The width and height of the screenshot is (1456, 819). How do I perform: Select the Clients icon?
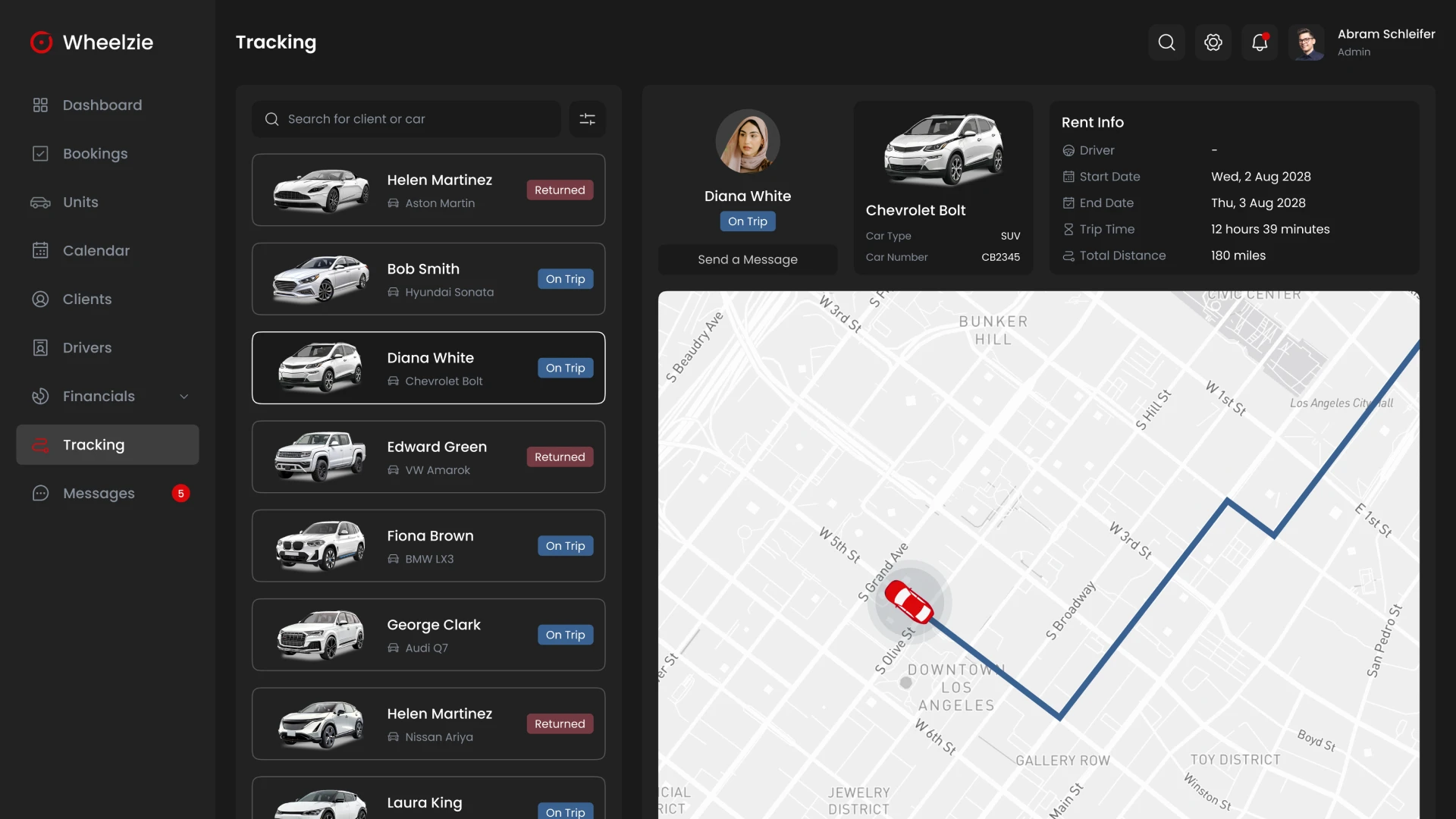[x=40, y=299]
